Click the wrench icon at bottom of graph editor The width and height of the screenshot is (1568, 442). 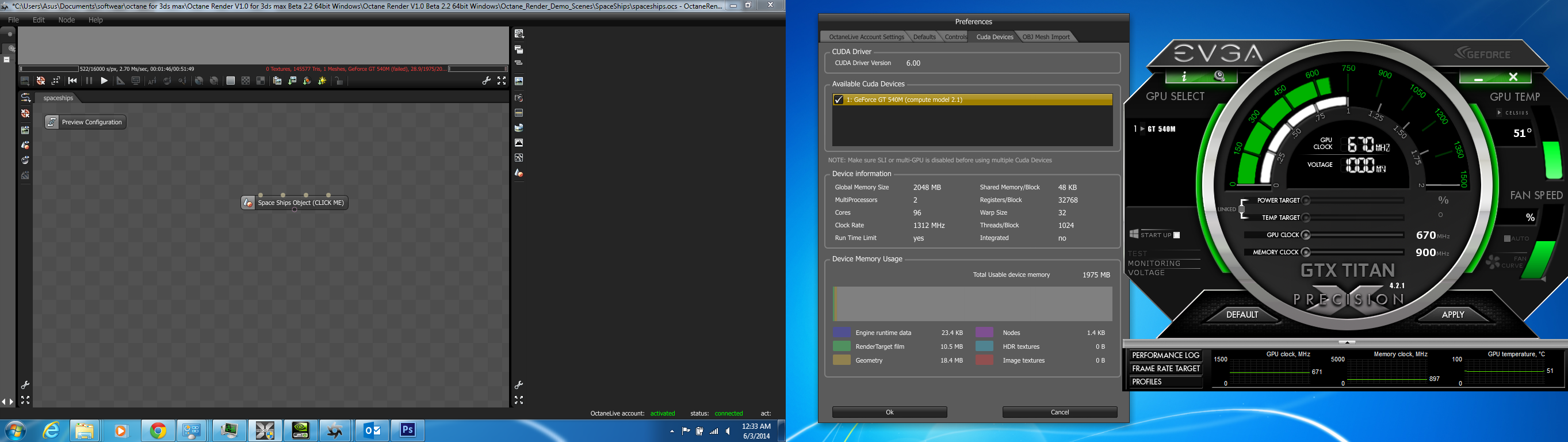pos(25,386)
